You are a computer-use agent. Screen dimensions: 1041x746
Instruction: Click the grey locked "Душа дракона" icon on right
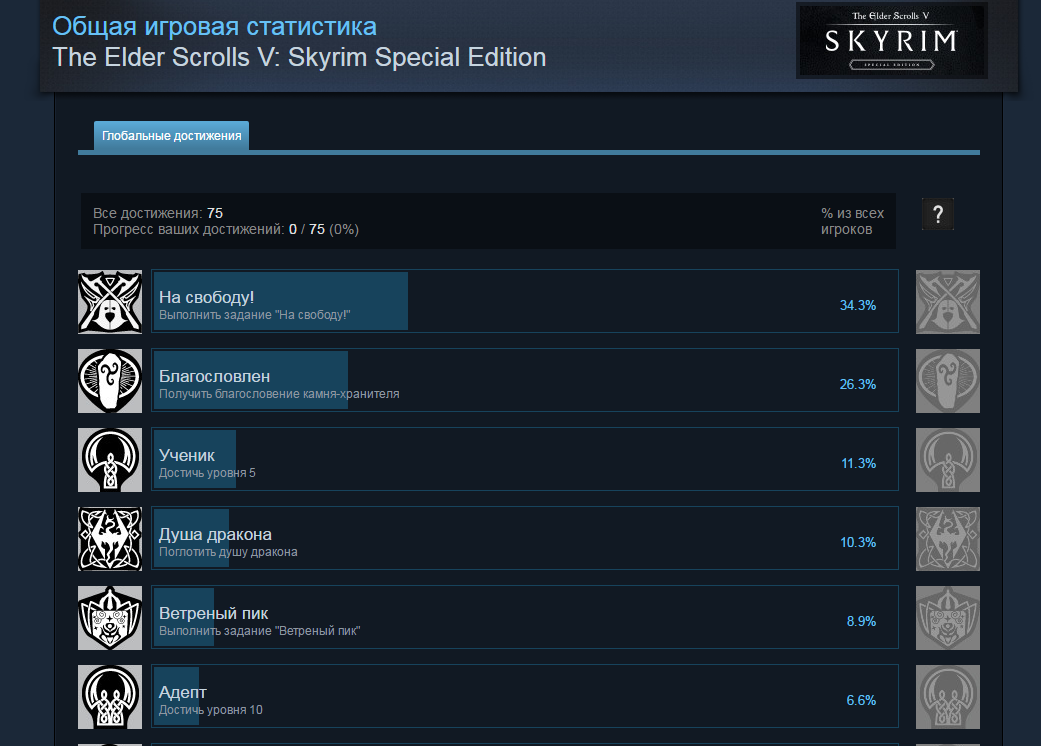click(x=947, y=538)
